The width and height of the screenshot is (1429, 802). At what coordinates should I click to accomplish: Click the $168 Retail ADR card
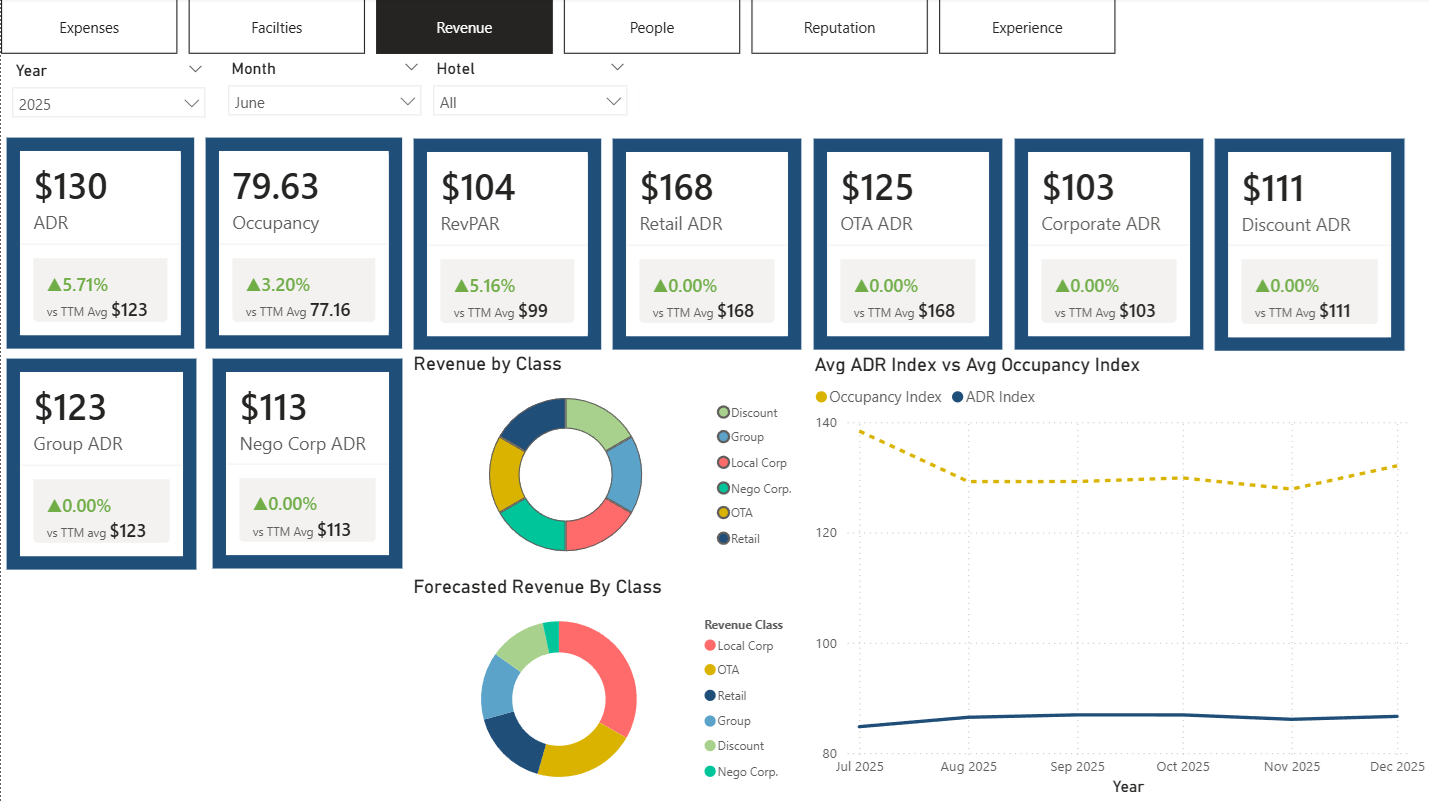[x=706, y=244]
